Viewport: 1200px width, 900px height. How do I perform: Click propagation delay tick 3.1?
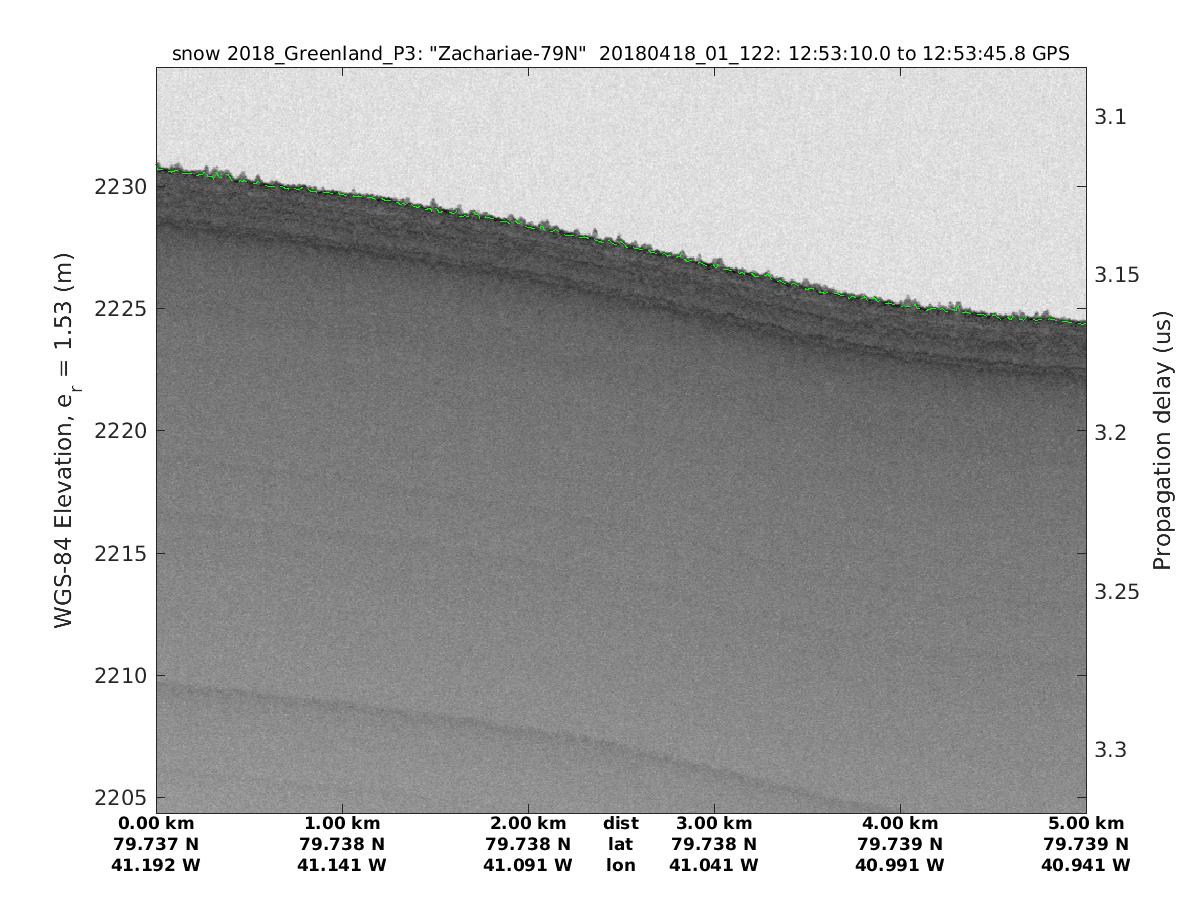click(1110, 117)
